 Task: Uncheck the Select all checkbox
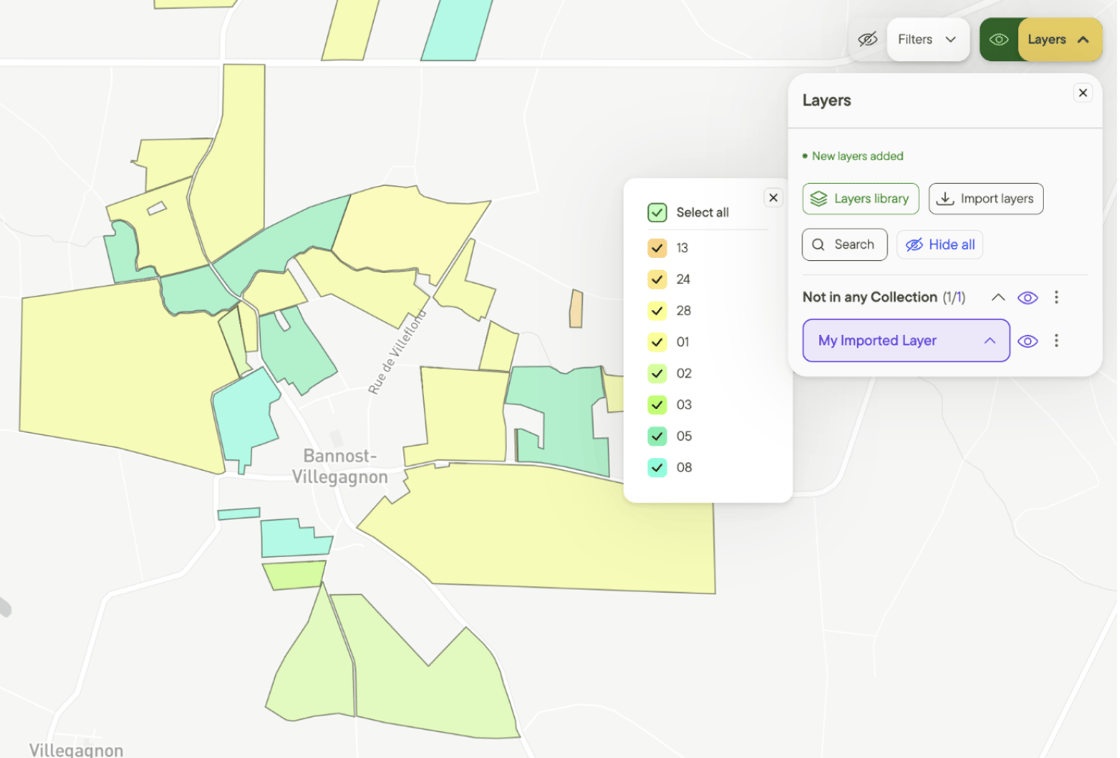click(657, 212)
